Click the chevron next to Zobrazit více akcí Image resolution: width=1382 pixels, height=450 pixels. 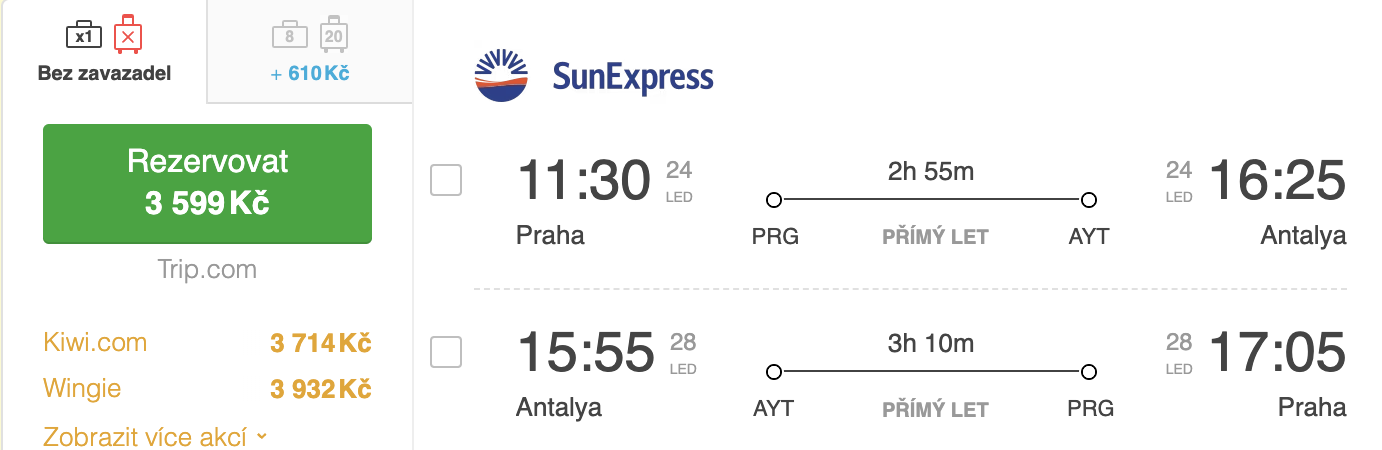262,436
